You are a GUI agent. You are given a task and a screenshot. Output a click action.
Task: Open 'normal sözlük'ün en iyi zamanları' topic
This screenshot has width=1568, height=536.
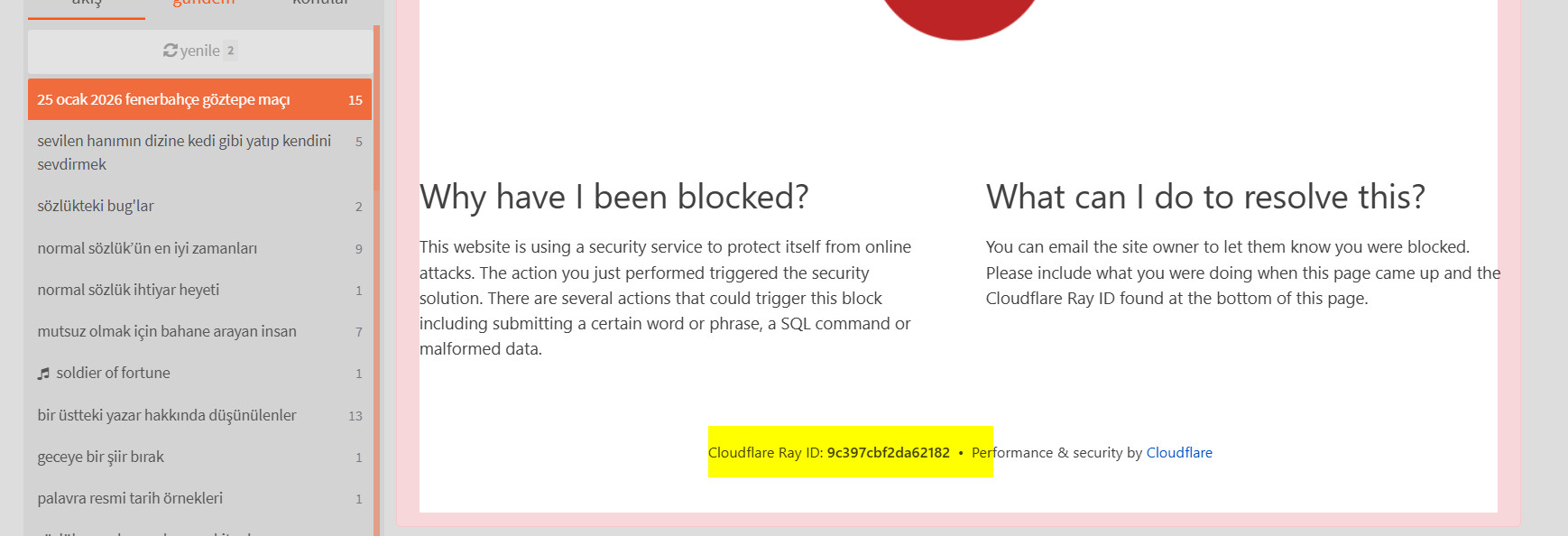coord(147,248)
